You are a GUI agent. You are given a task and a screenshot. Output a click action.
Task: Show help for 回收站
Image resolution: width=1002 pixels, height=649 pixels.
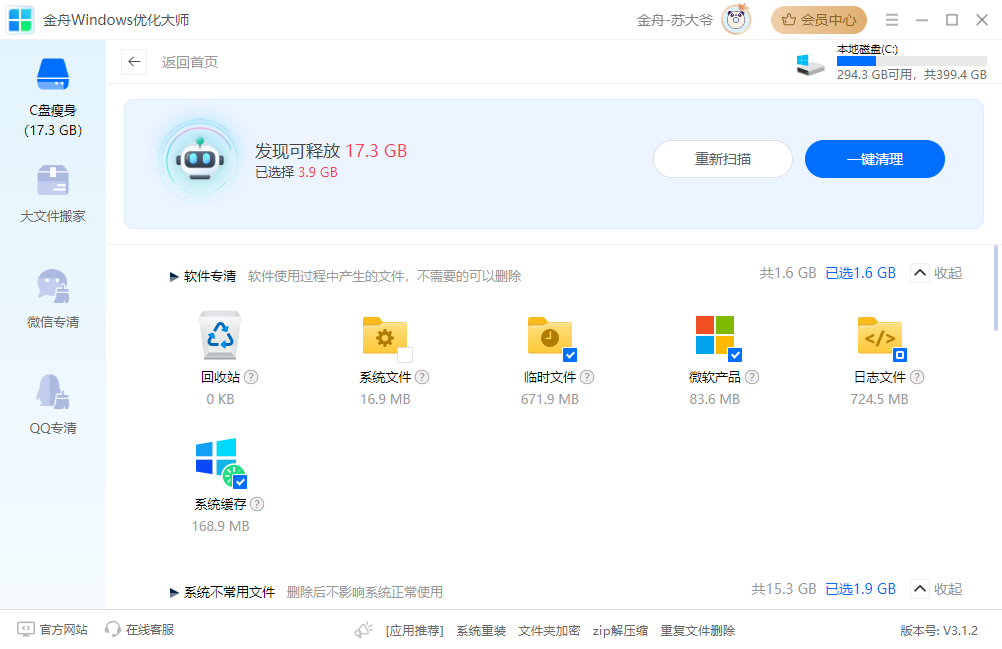click(x=251, y=377)
